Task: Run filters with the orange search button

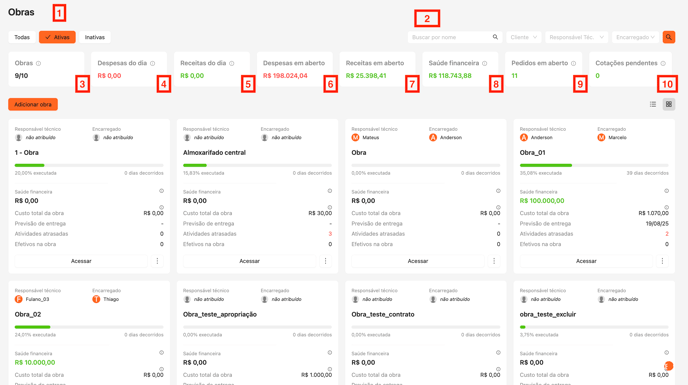Action: (669, 37)
